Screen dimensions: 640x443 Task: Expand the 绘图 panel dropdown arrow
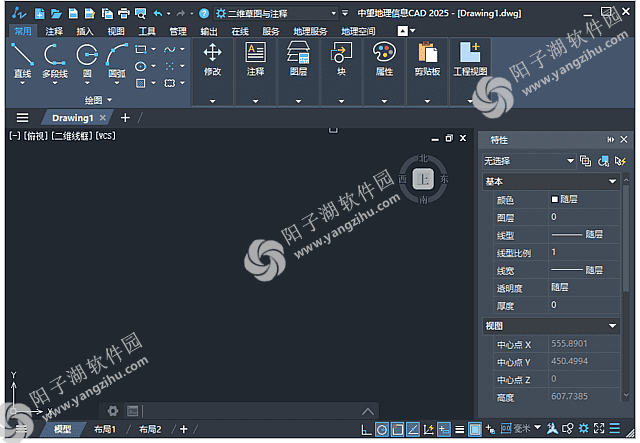click(109, 100)
